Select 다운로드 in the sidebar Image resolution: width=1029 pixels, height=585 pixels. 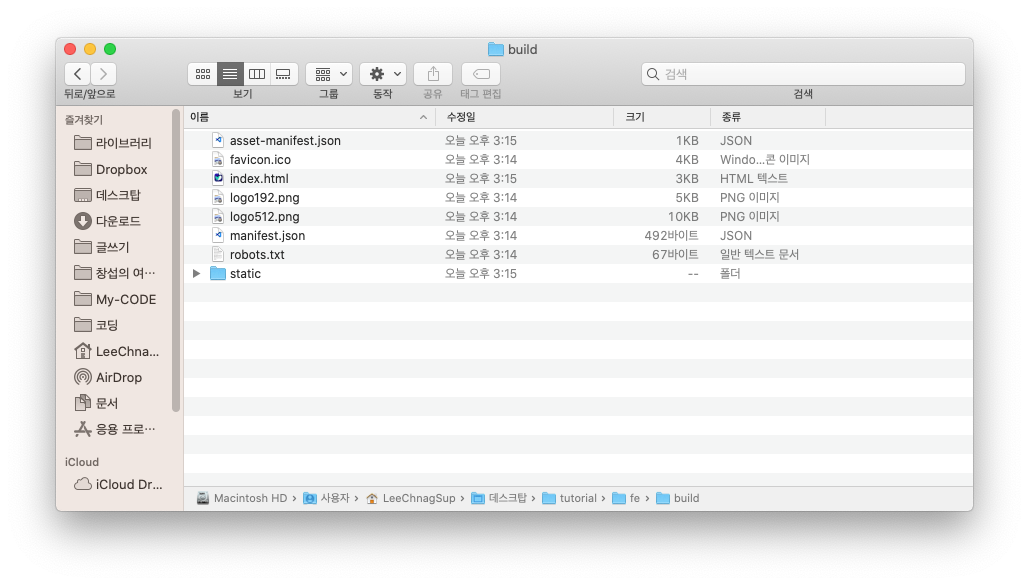pos(108,221)
